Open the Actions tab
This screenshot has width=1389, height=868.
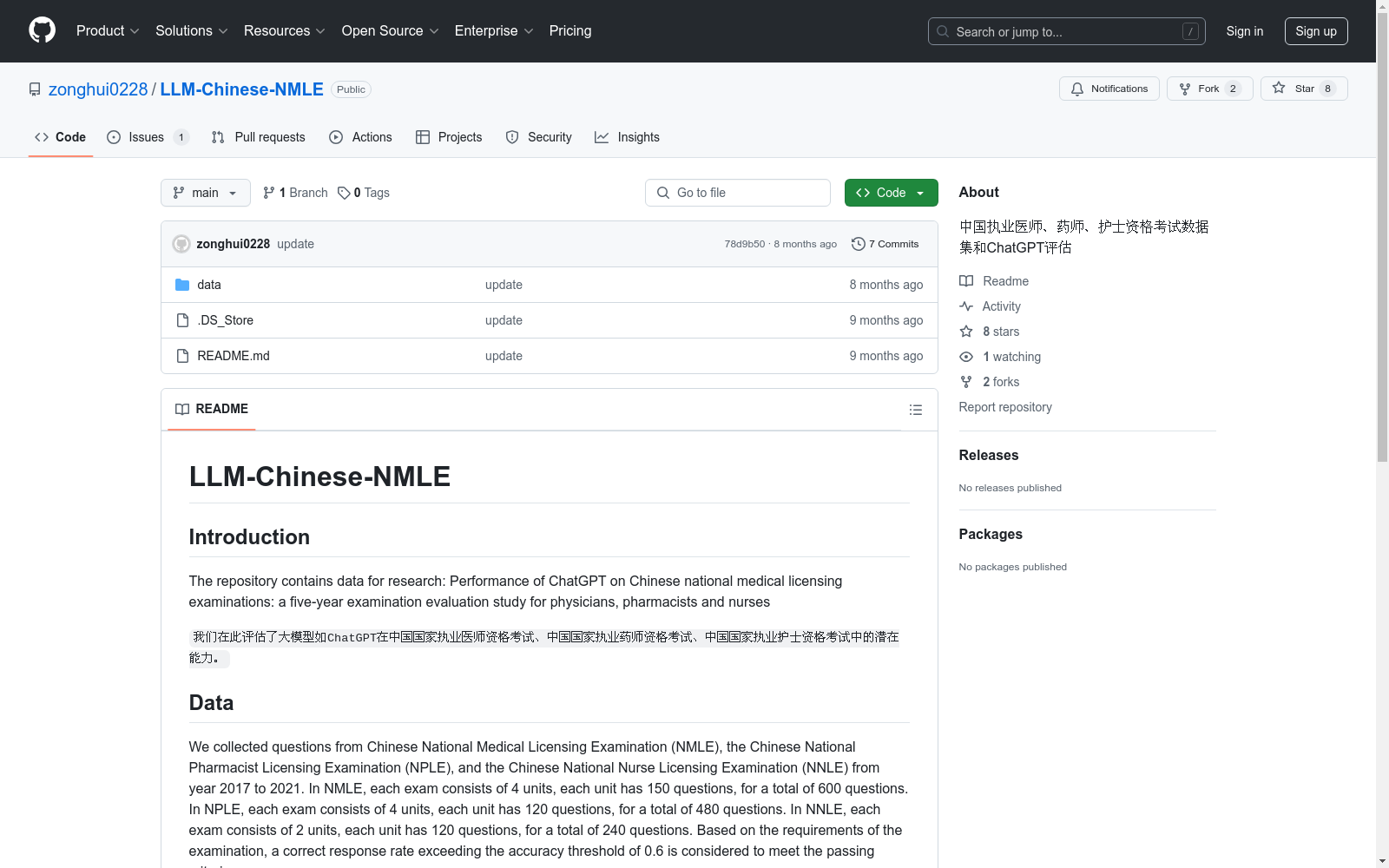point(361,137)
